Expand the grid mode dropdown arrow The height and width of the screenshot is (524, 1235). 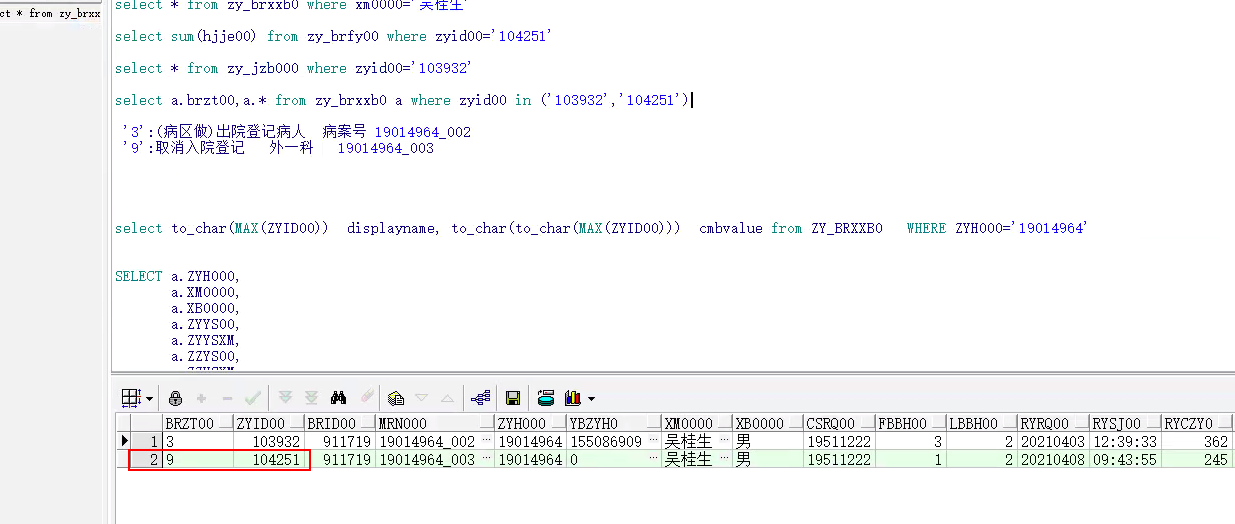coord(149,398)
